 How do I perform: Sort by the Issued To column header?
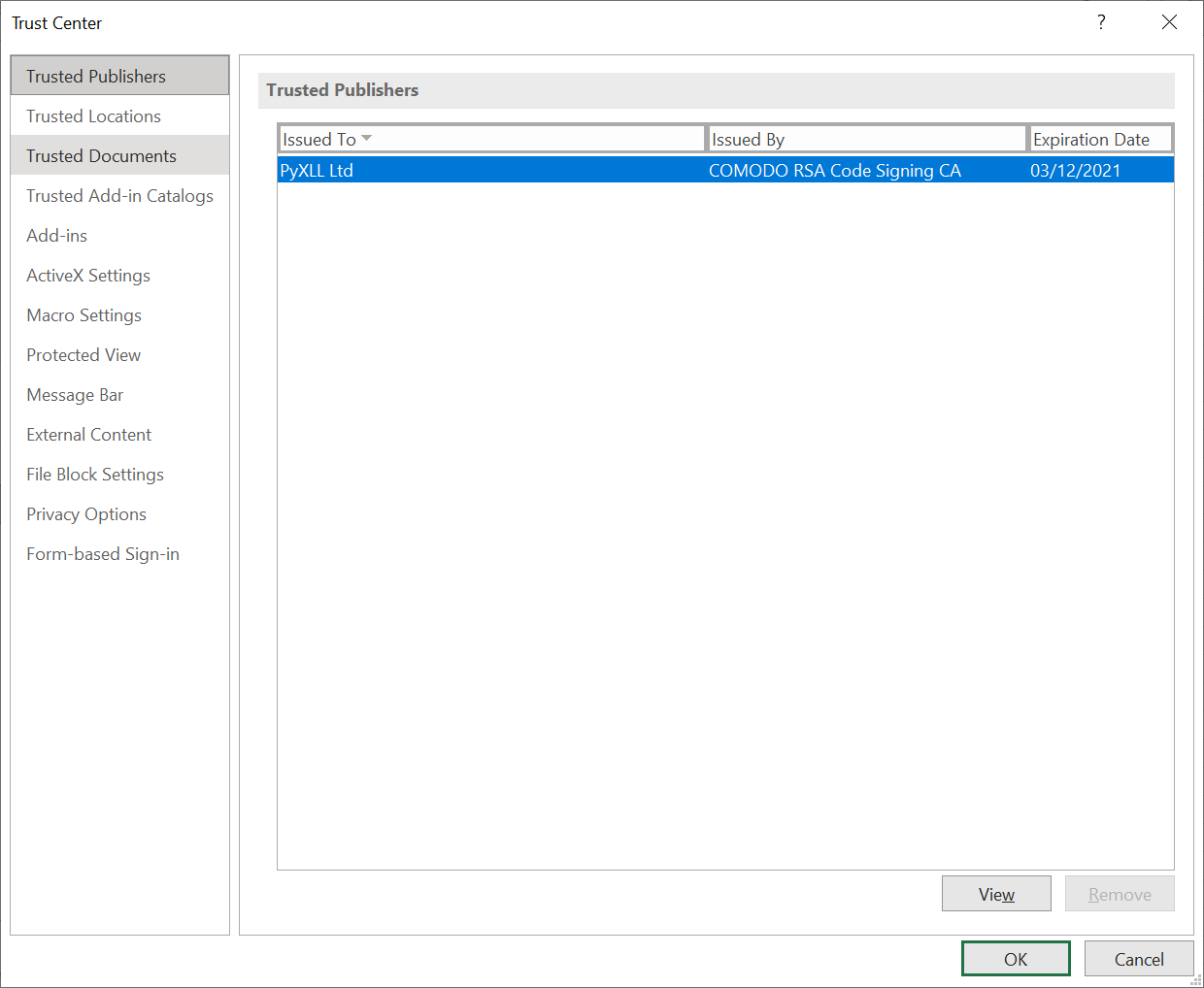point(491,139)
